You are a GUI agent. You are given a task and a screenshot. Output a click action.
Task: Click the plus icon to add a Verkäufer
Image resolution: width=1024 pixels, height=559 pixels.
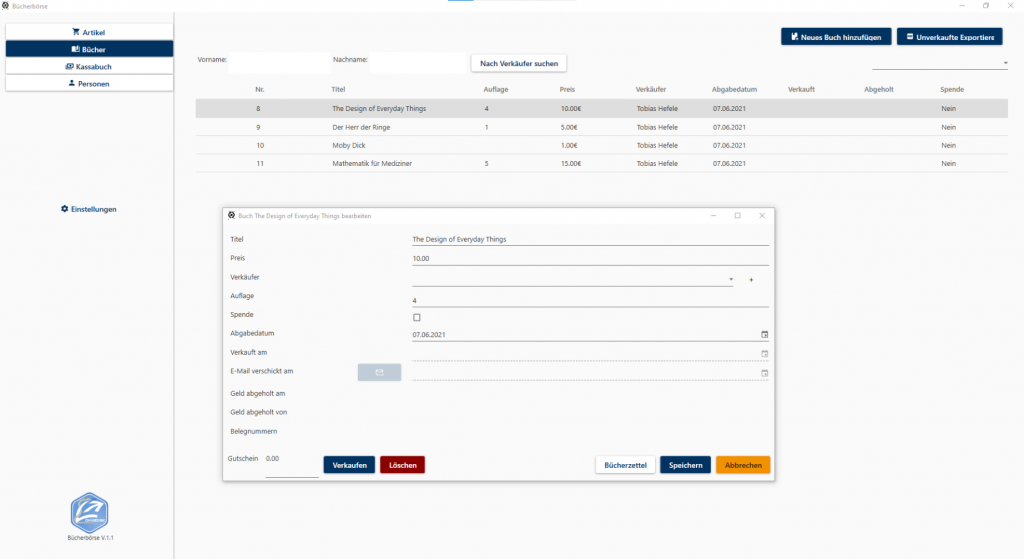[751, 280]
